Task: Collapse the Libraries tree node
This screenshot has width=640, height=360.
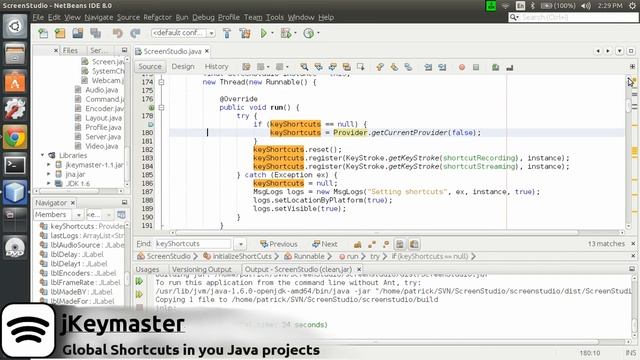Action: [42, 155]
